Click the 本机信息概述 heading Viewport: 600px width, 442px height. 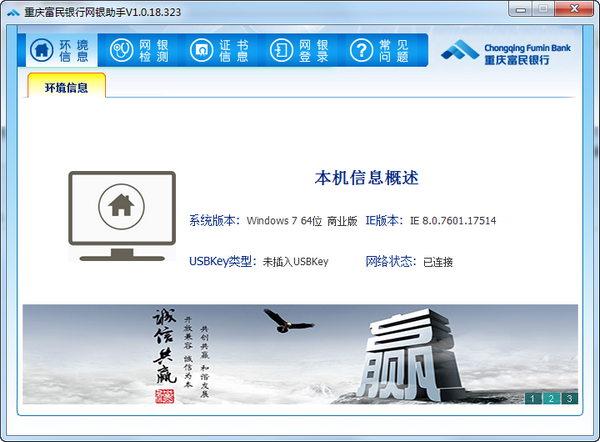(x=367, y=178)
